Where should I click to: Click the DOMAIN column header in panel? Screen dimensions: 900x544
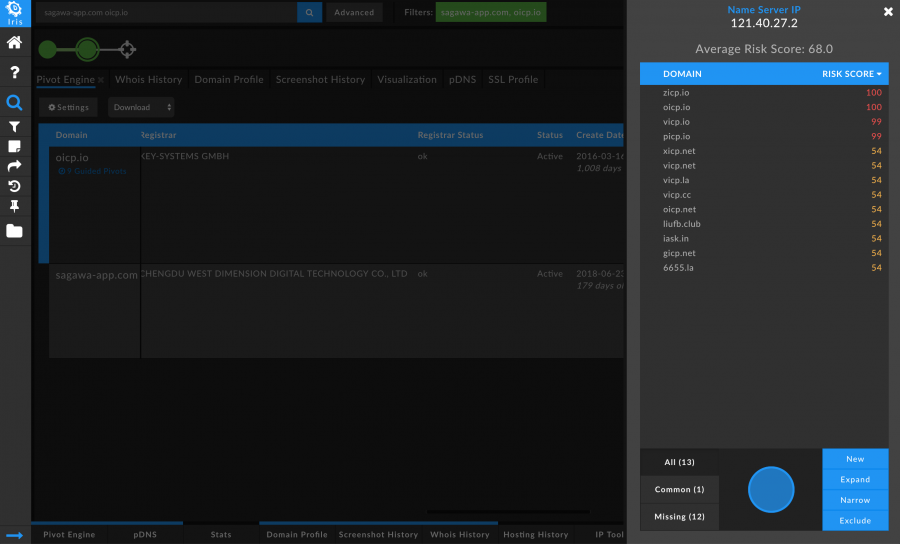point(682,74)
